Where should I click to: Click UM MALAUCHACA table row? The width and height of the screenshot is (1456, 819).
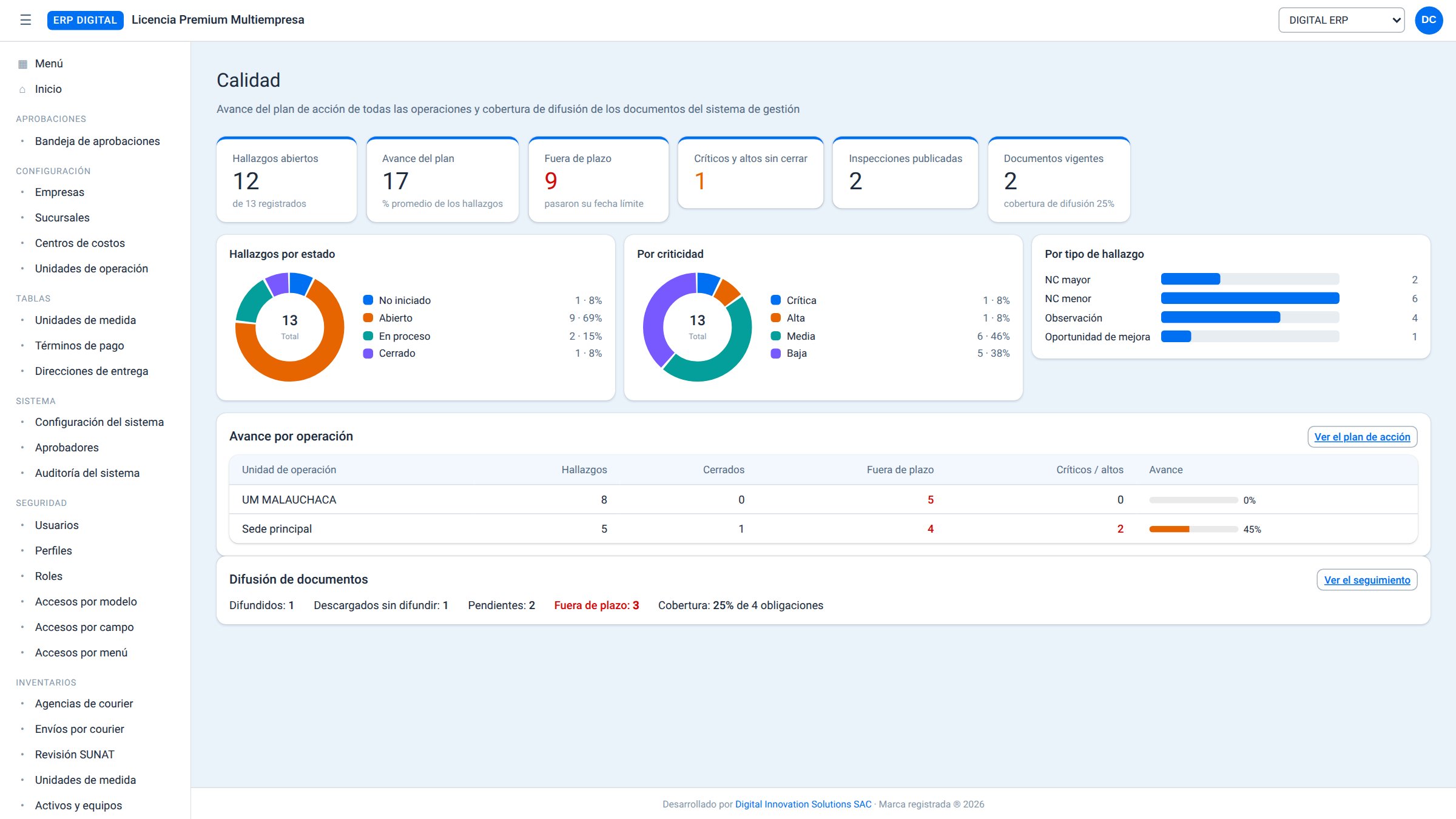pos(823,500)
